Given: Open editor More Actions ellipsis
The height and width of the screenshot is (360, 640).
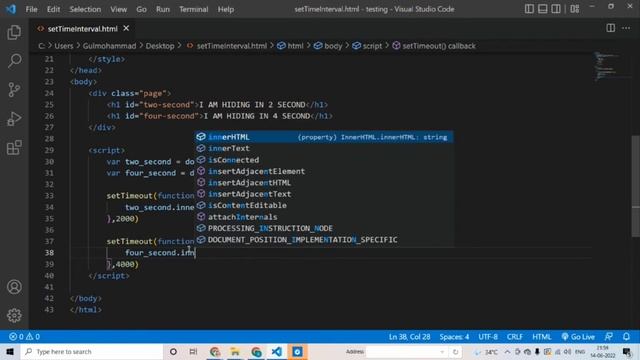Looking at the screenshot, I should click(626, 28).
